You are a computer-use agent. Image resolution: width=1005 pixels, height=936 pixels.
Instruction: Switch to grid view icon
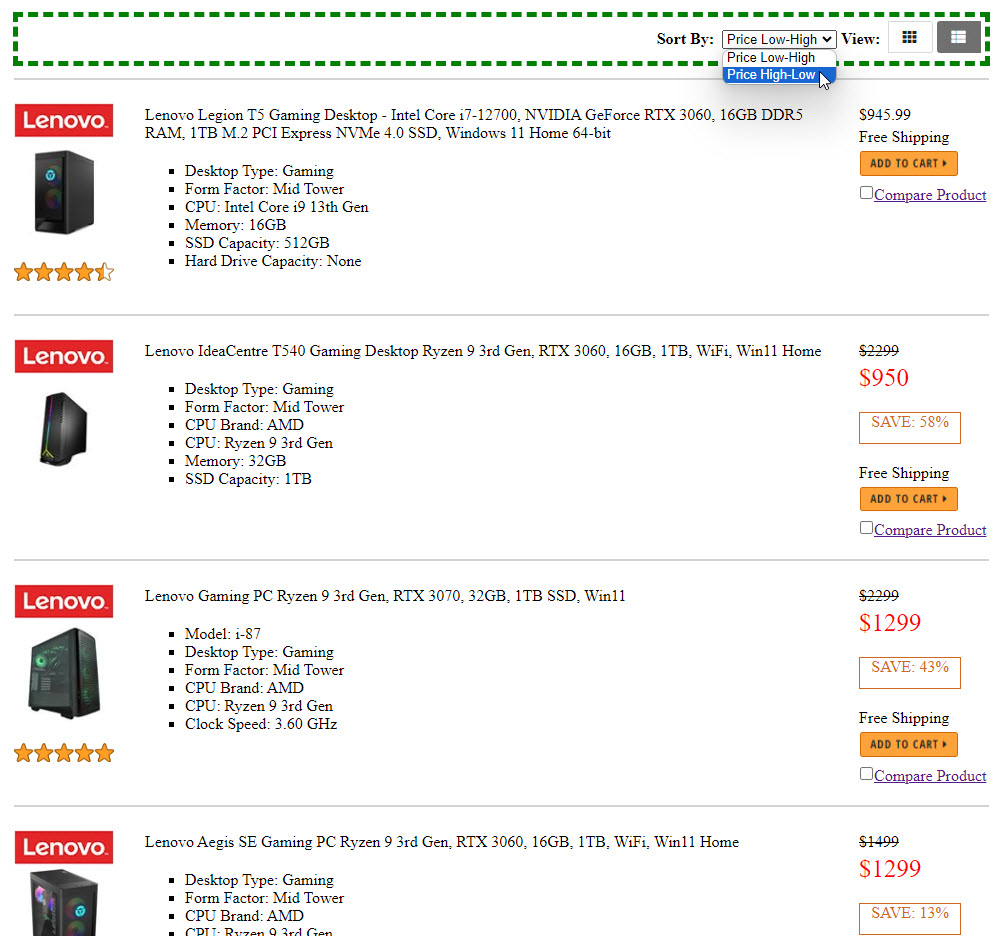(909, 38)
